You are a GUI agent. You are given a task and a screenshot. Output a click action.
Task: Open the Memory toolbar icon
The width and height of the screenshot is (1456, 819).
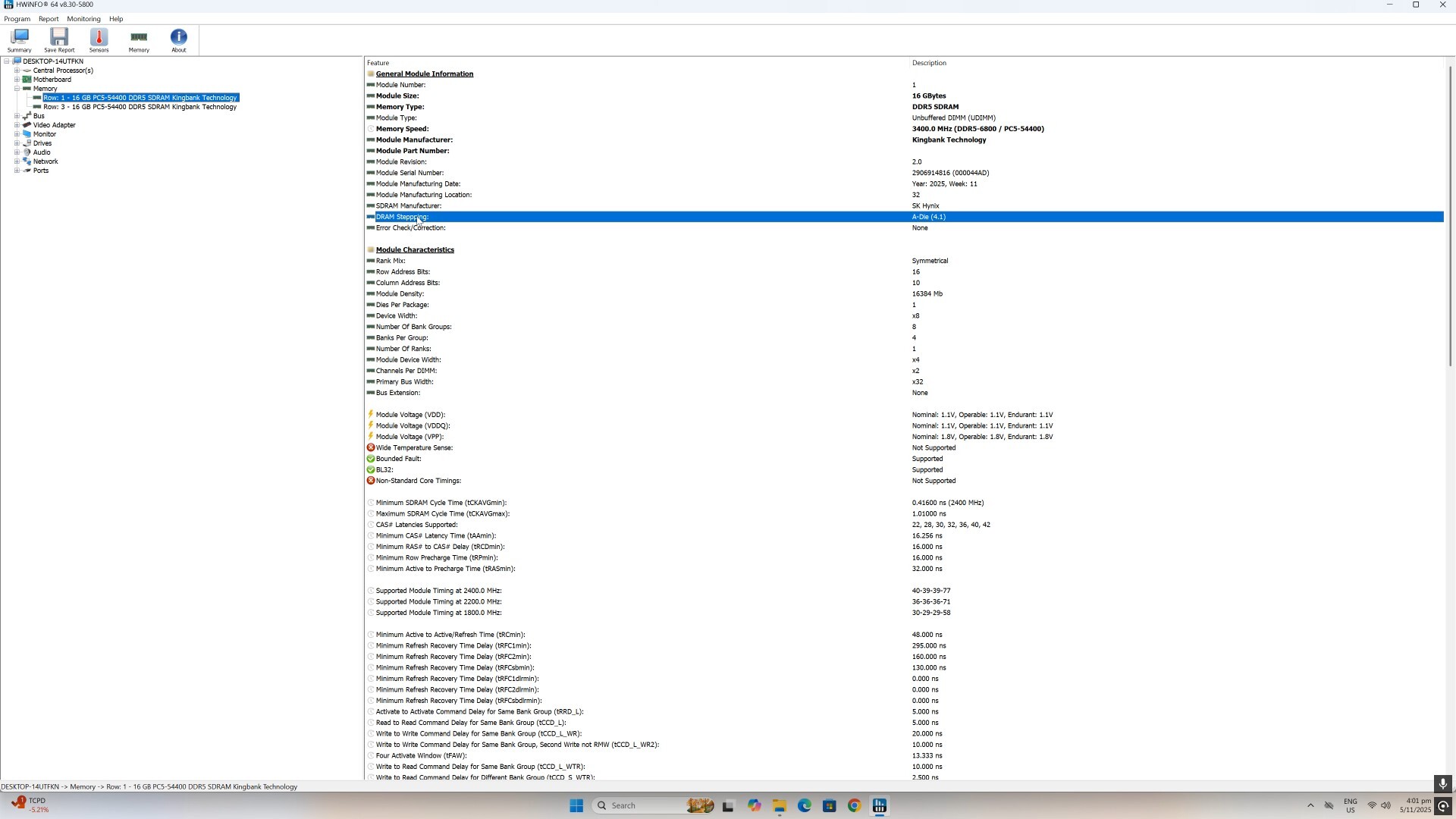[x=138, y=39]
